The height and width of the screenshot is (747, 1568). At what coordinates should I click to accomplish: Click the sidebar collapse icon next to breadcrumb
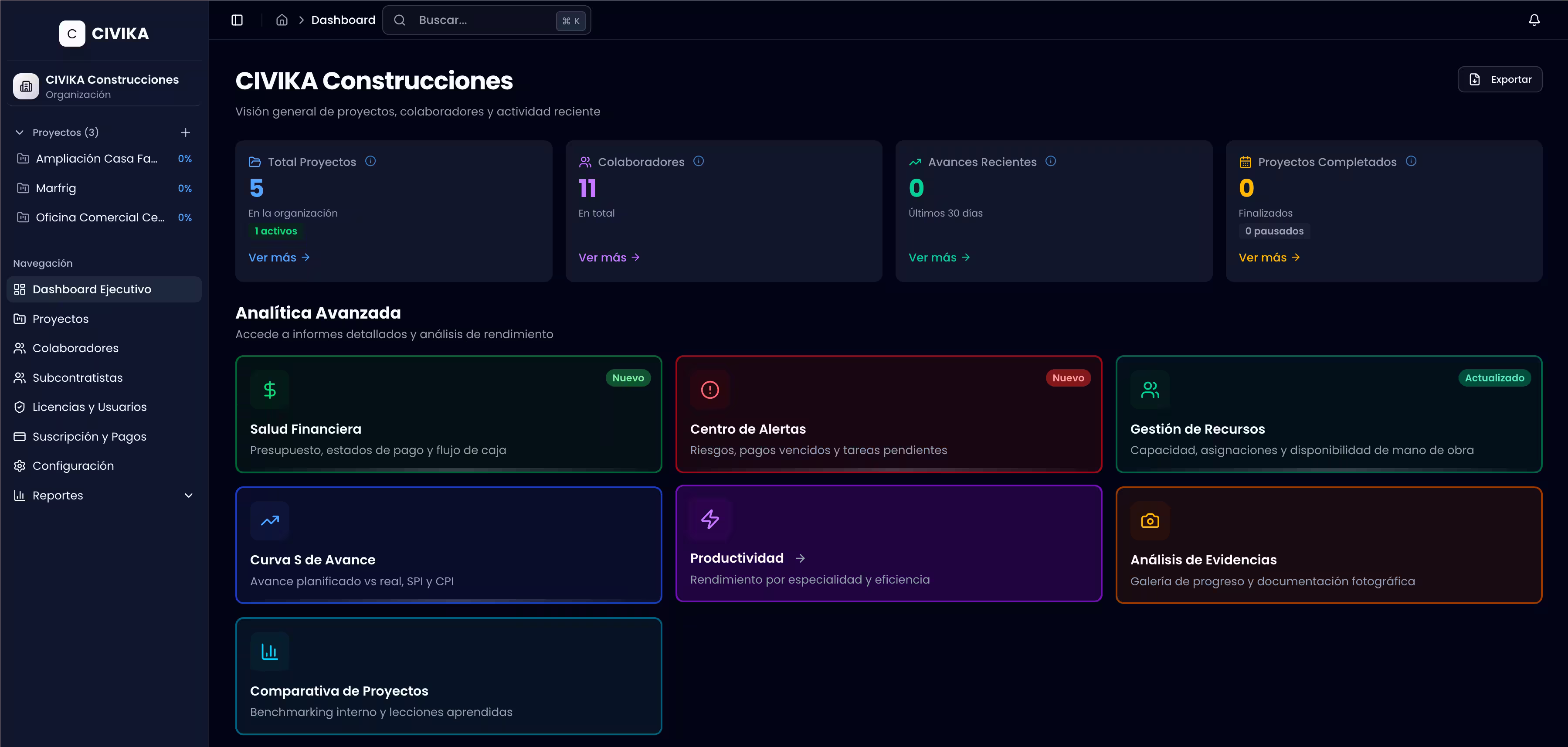coord(237,20)
